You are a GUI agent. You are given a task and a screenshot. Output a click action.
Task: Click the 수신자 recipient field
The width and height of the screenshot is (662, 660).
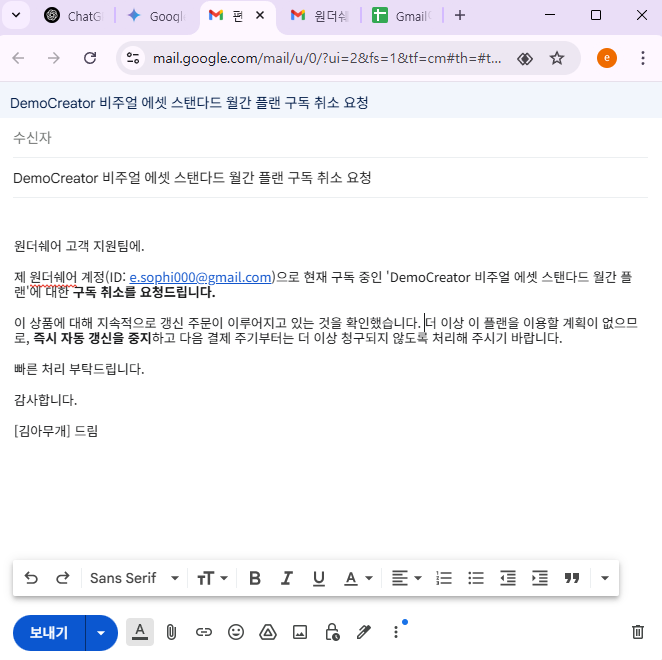coord(330,138)
